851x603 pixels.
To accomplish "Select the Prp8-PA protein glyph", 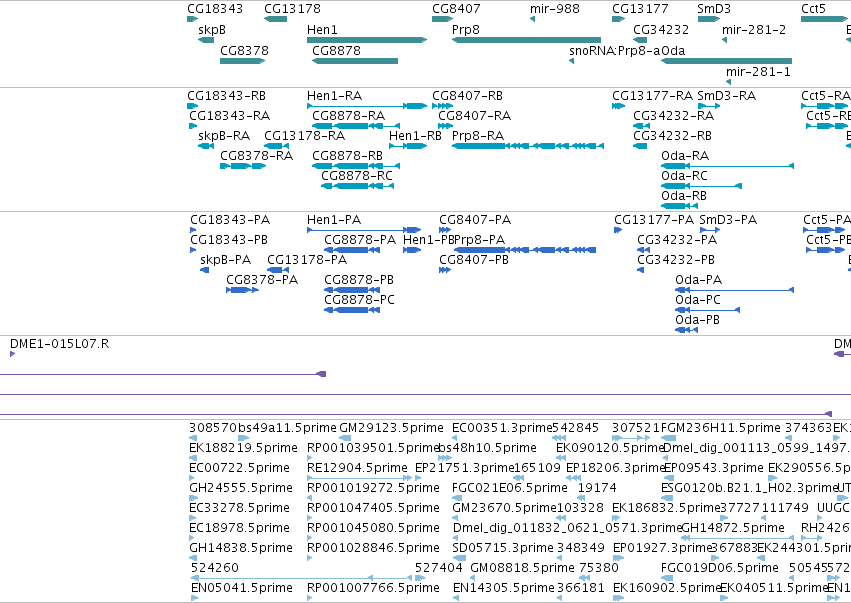I will pyautogui.click(x=525, y=250).
